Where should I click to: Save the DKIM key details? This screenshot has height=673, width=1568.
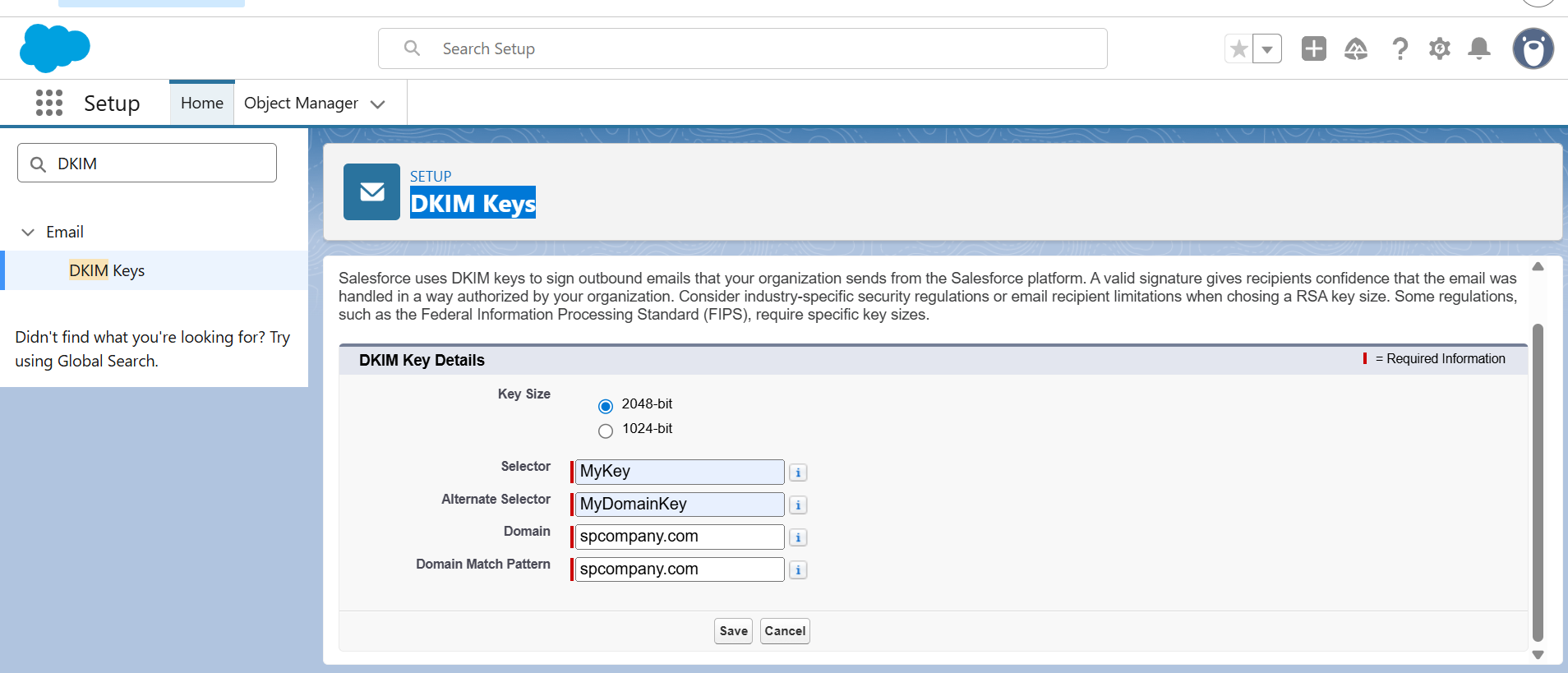[733, 631]
